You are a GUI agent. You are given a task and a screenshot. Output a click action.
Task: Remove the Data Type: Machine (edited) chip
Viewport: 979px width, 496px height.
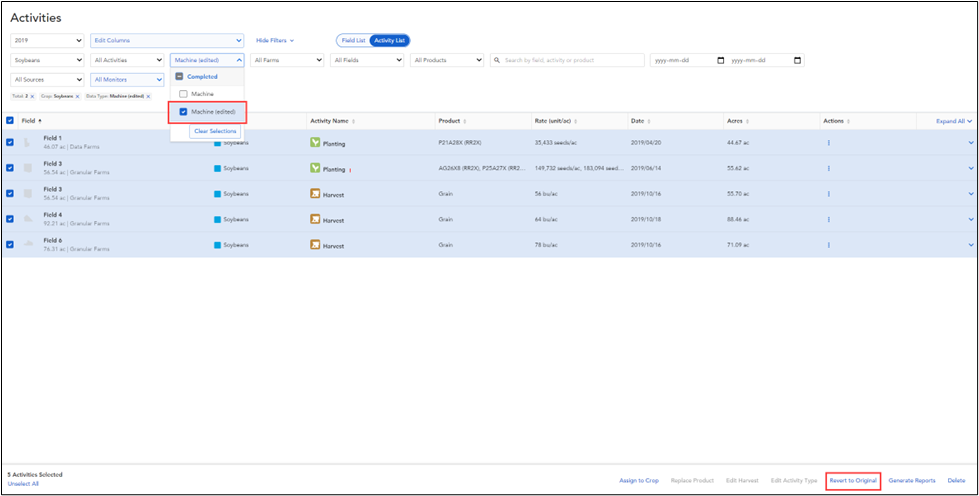click(148, 96)
